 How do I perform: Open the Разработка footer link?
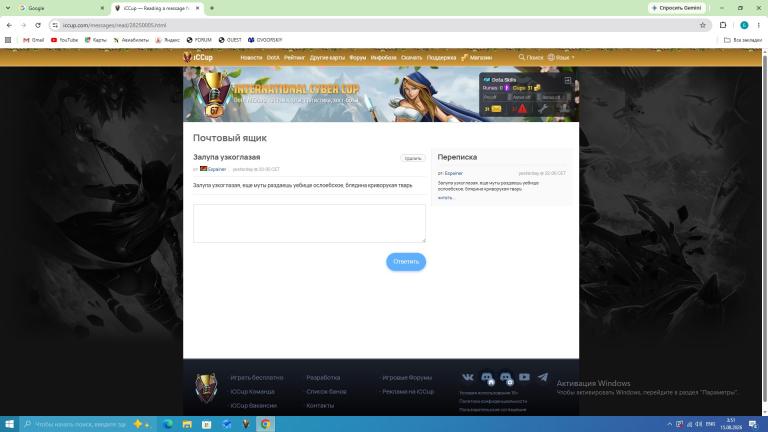coord(323,378)
